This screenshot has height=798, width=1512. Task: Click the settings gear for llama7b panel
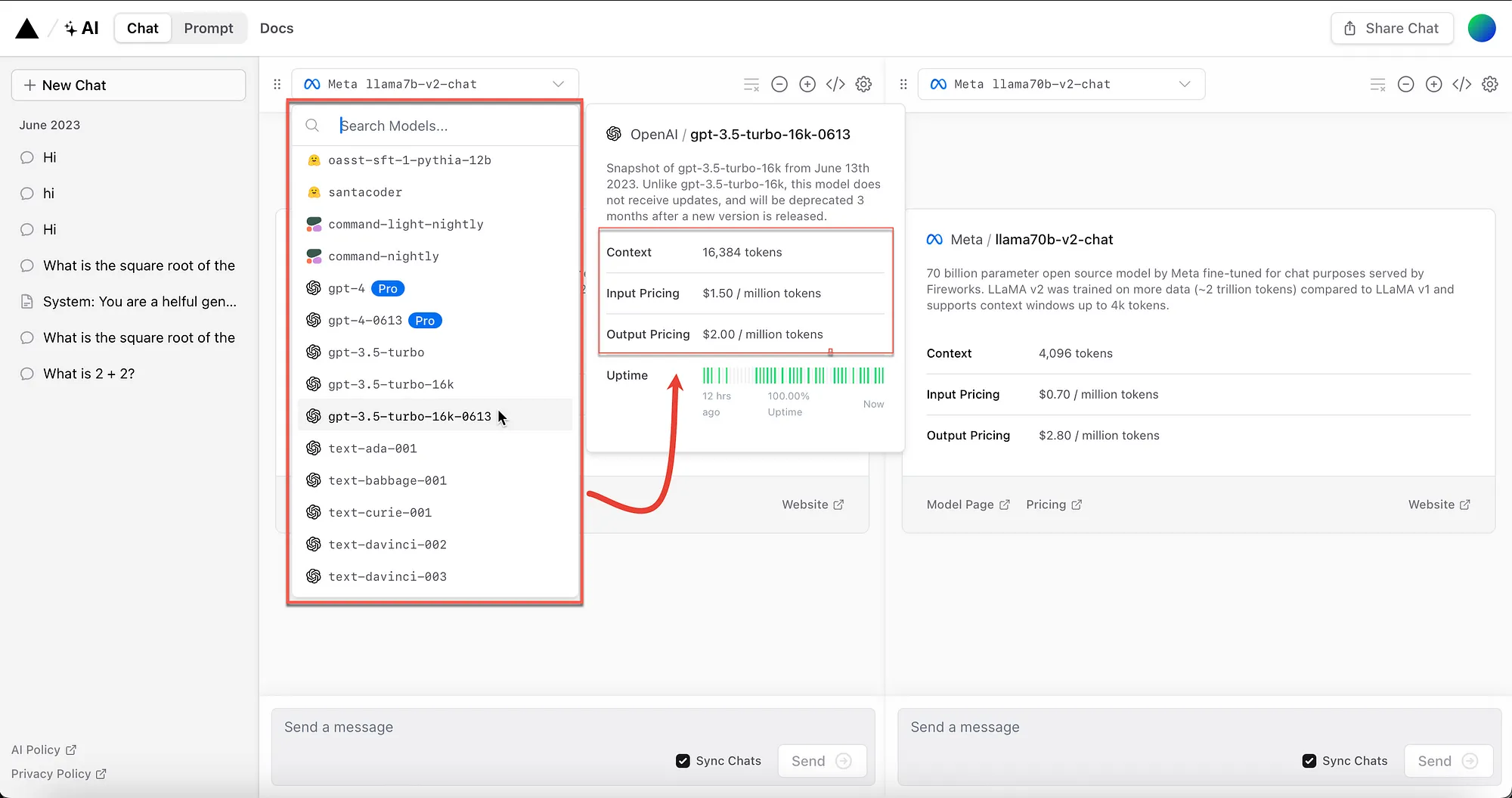click(x=863, y=84)
